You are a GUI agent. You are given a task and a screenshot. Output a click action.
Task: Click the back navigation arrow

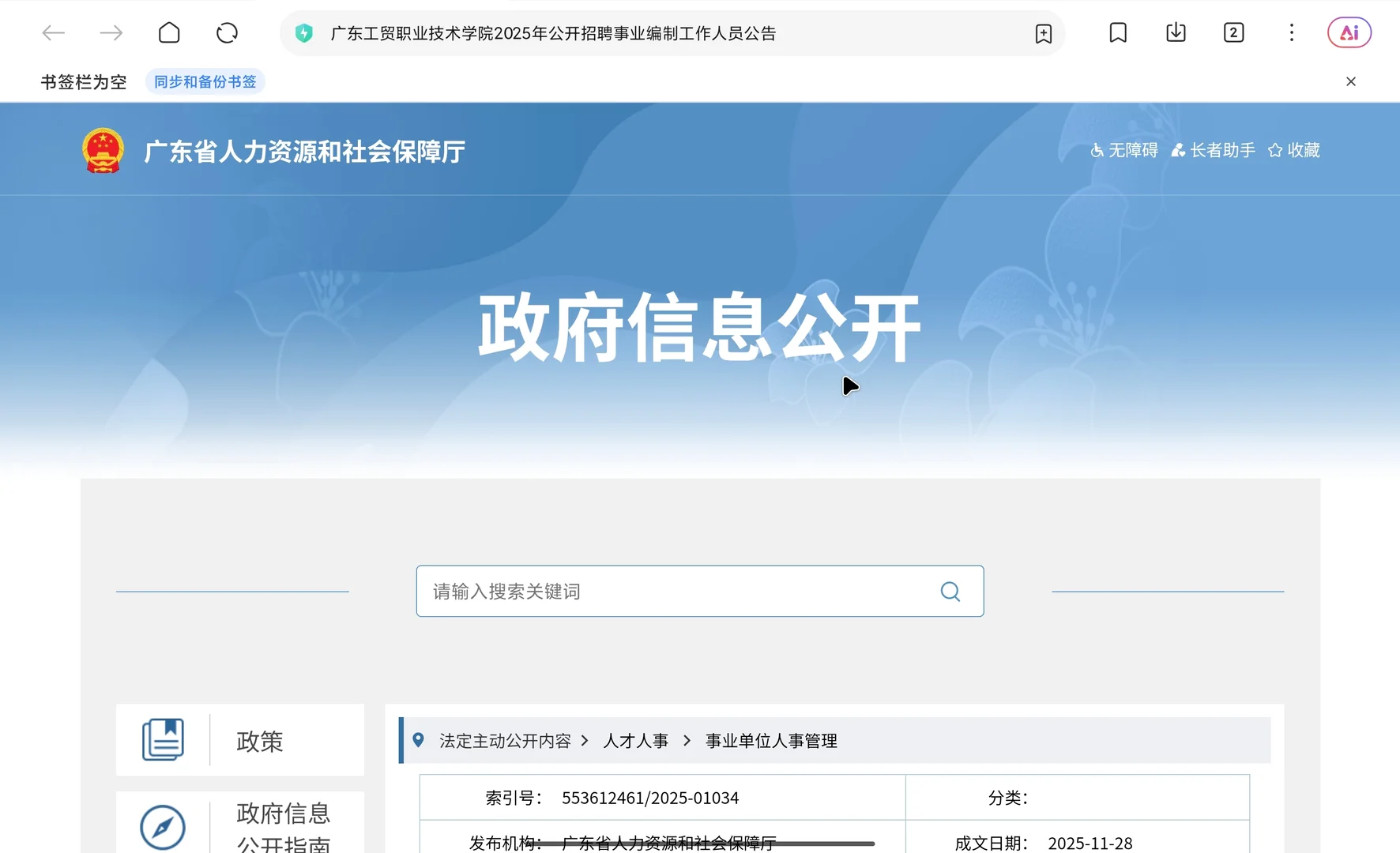[x=54, y=32]
